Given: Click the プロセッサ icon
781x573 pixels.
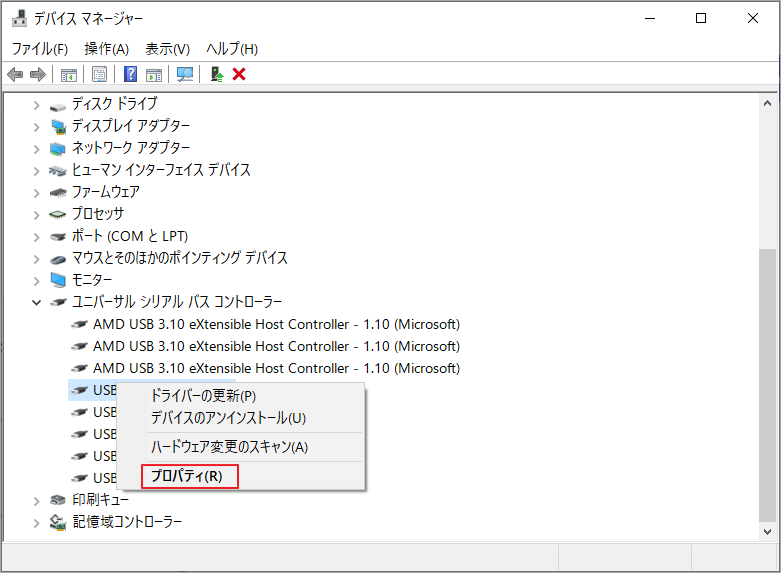Looking at the screenshot, I should click(58, 214).
